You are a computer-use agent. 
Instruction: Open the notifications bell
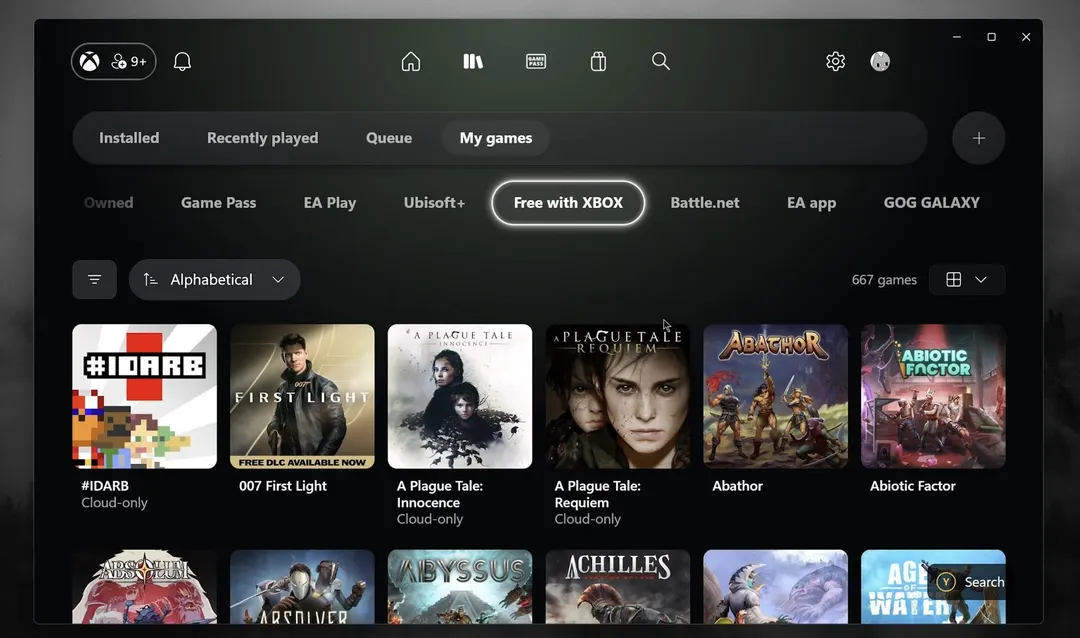pos(182,62)
